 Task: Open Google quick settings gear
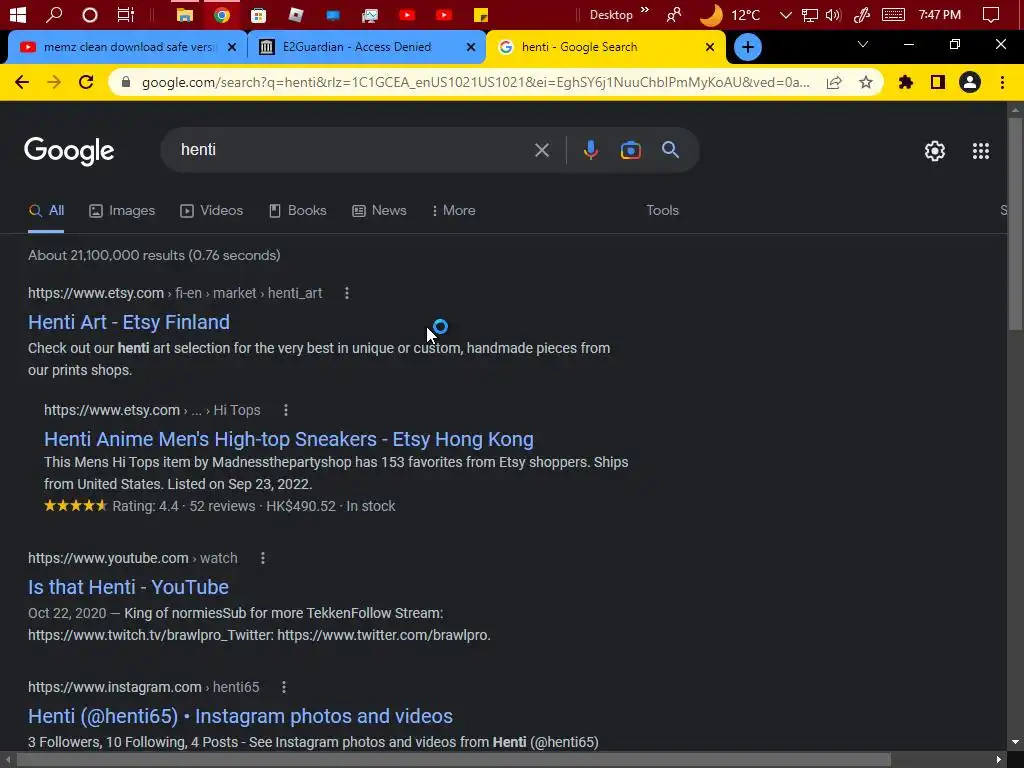(x=935, y=151)
